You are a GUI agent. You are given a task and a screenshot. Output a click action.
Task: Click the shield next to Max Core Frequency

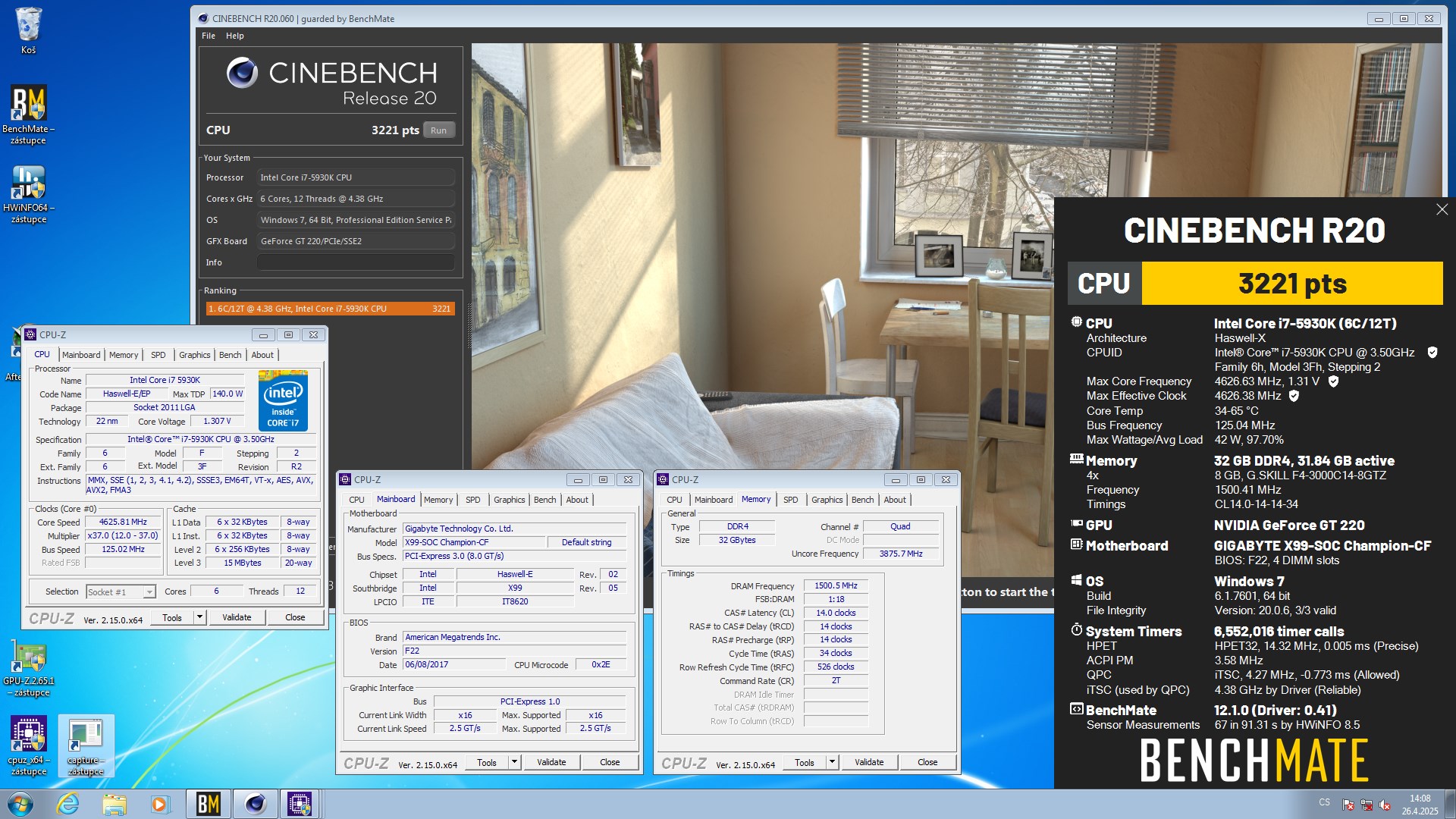click(1333, 381)
